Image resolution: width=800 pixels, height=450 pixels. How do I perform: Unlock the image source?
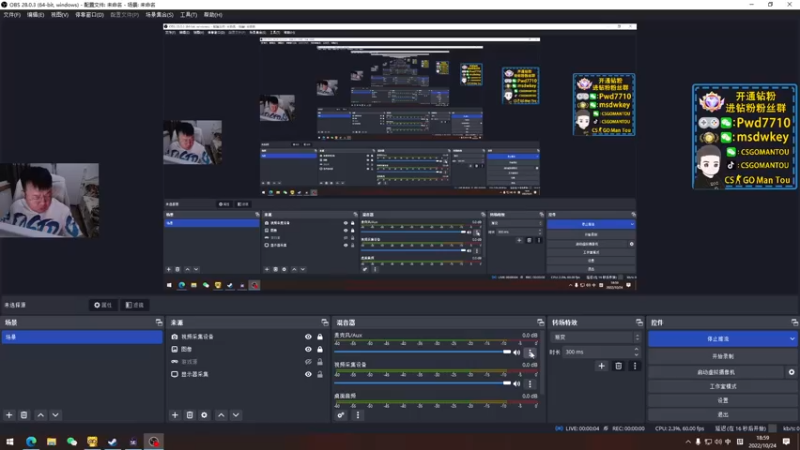320,349
